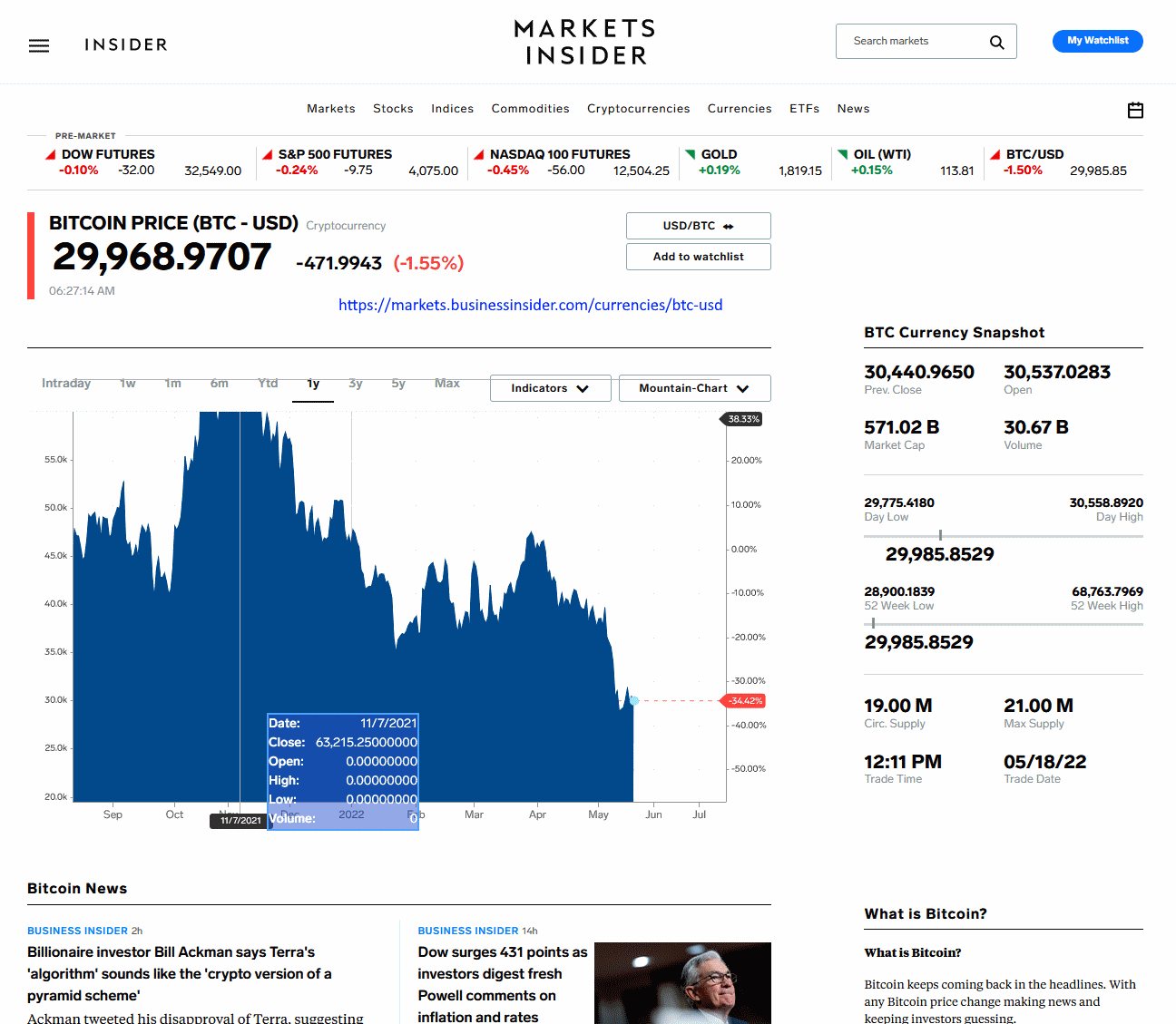Read the Dow surges 431 points article
The width and height of the screenshot is (1176, 1024).
(503, 985)
